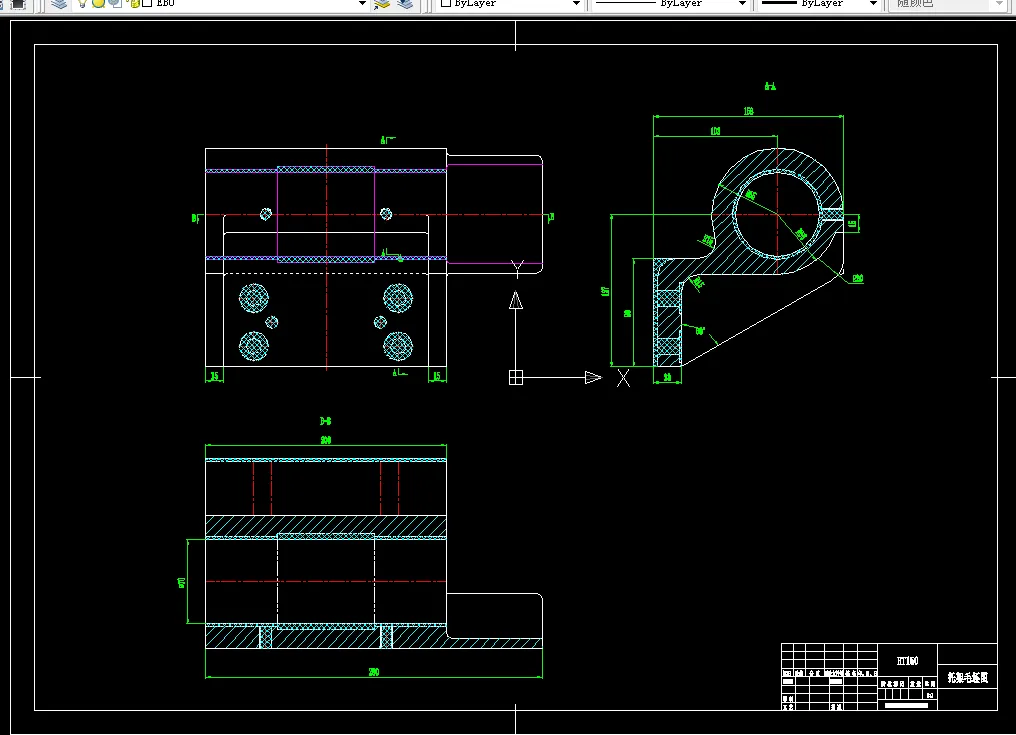
Task: Click the ByLayer color control swatch
Action: click(x=446, y=3)
